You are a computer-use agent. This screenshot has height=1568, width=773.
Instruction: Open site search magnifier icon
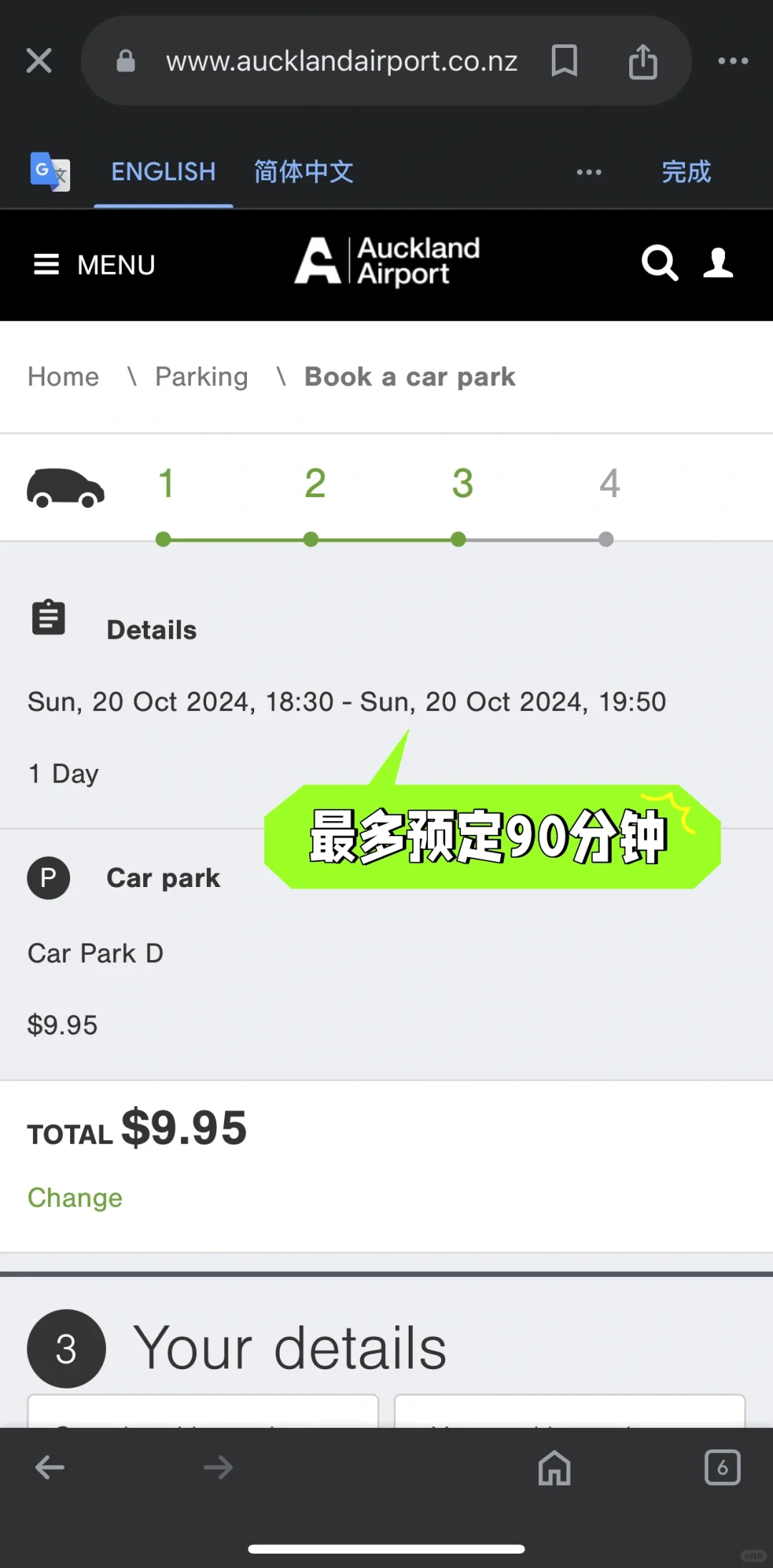[659, 263]
